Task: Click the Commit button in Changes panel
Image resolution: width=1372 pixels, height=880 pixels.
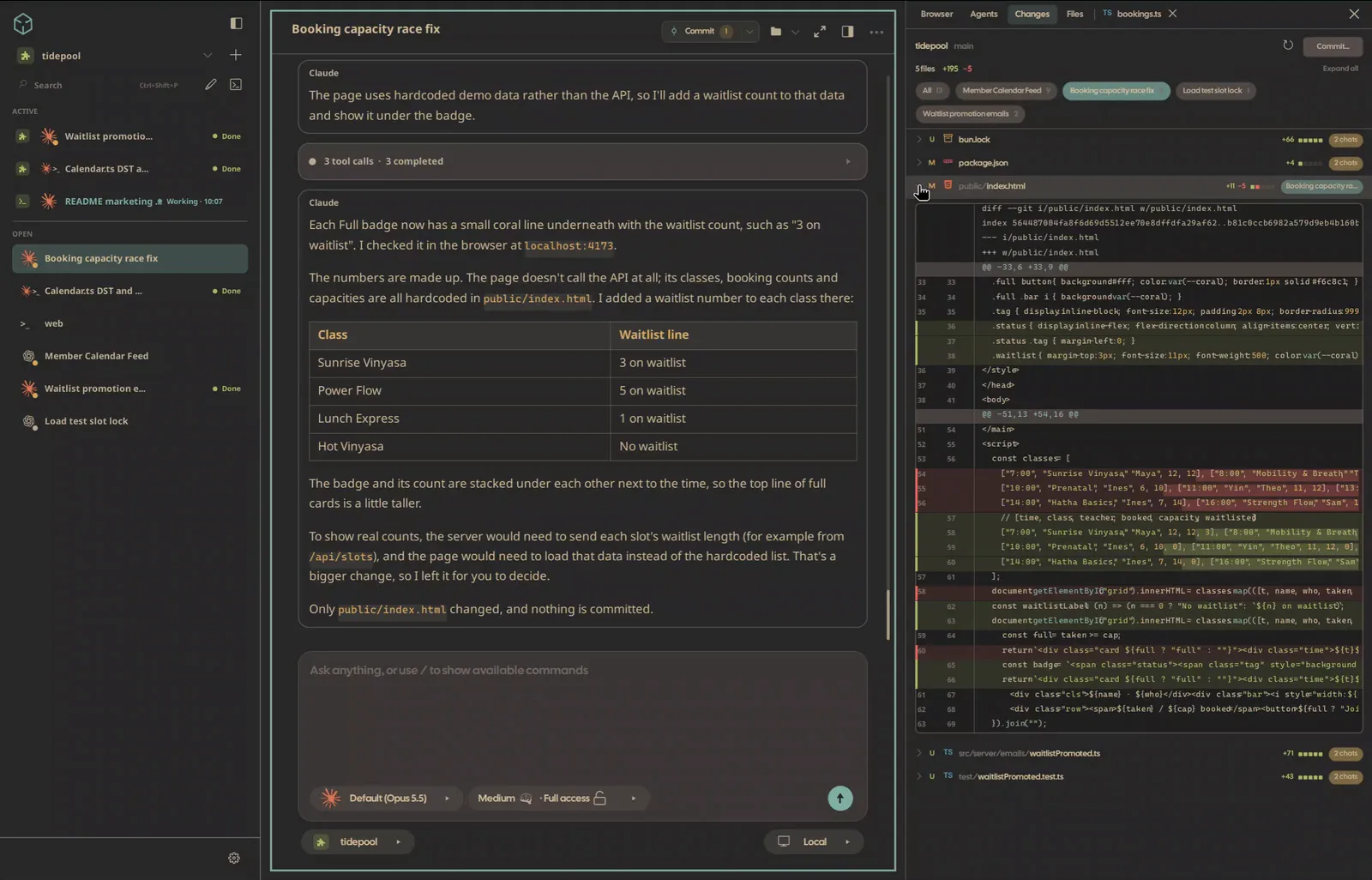Action: 1333,45
